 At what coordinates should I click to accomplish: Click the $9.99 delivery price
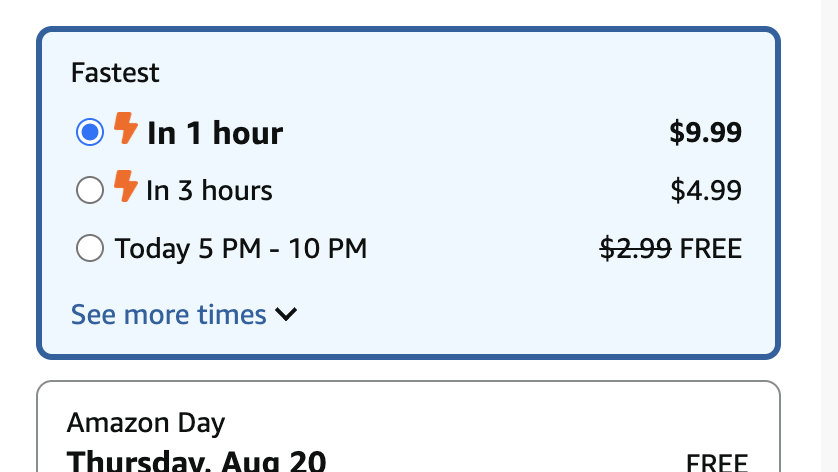click(x=705, y=132)
